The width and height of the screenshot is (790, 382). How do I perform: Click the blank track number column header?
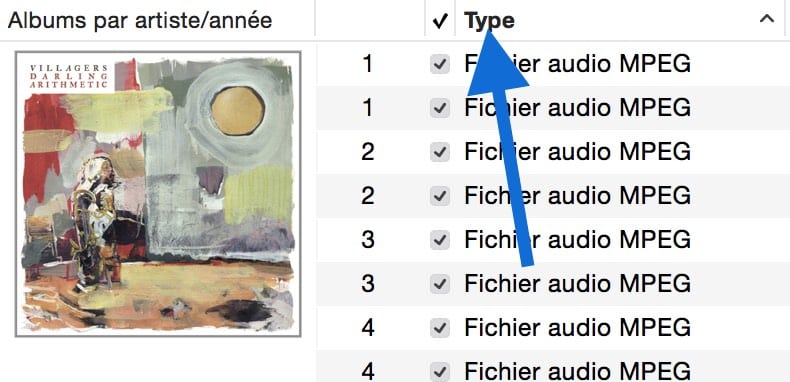pos(370,20)
